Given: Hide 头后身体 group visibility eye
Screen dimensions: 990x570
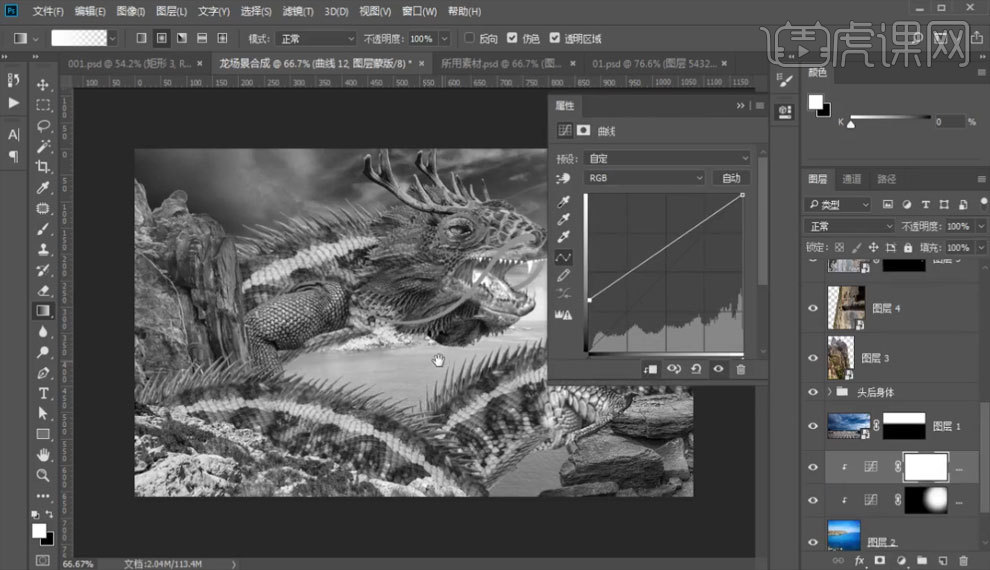Looking at the screenshot, I should pos(813,392).
